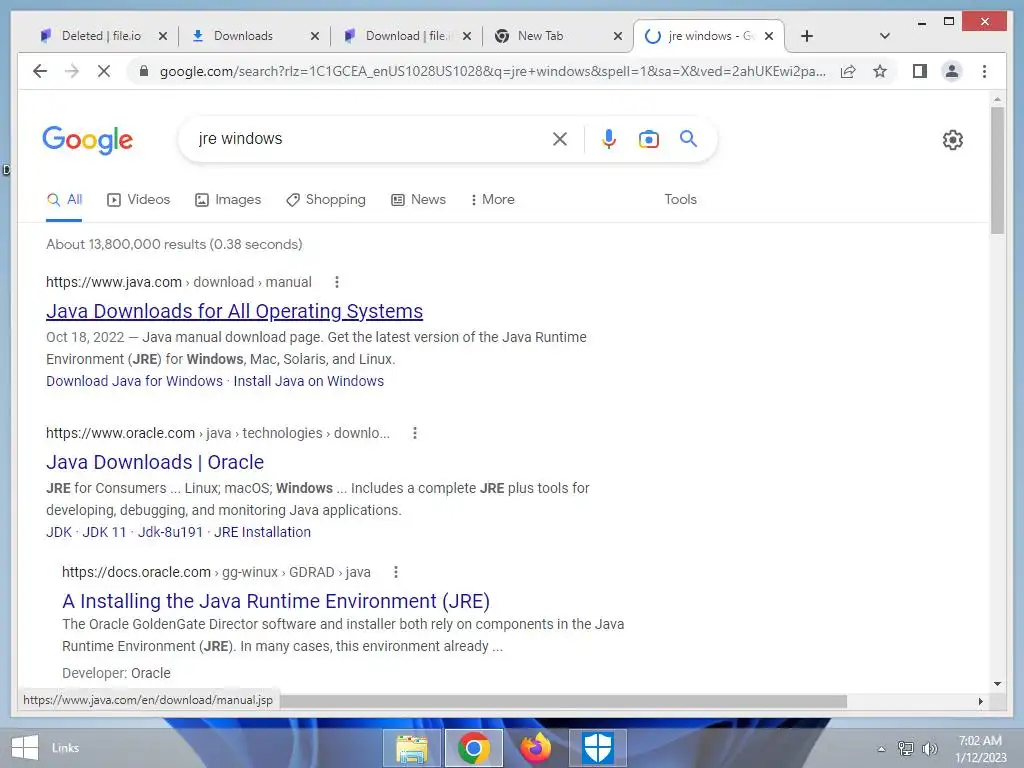Open network status tray icon
1024x768 pixels.
pos(906,748)
